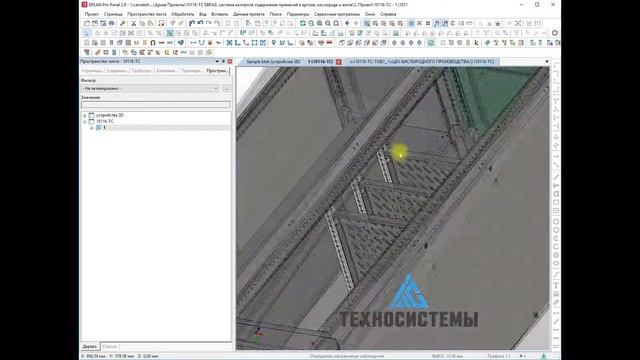Image resolution: width=640 pixels, height=360 pixels.
Task: Click the wrench settings icon
Action: 123,23
